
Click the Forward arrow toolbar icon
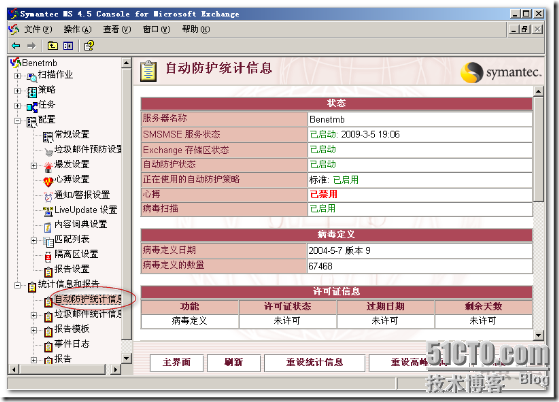coord(31,46)
